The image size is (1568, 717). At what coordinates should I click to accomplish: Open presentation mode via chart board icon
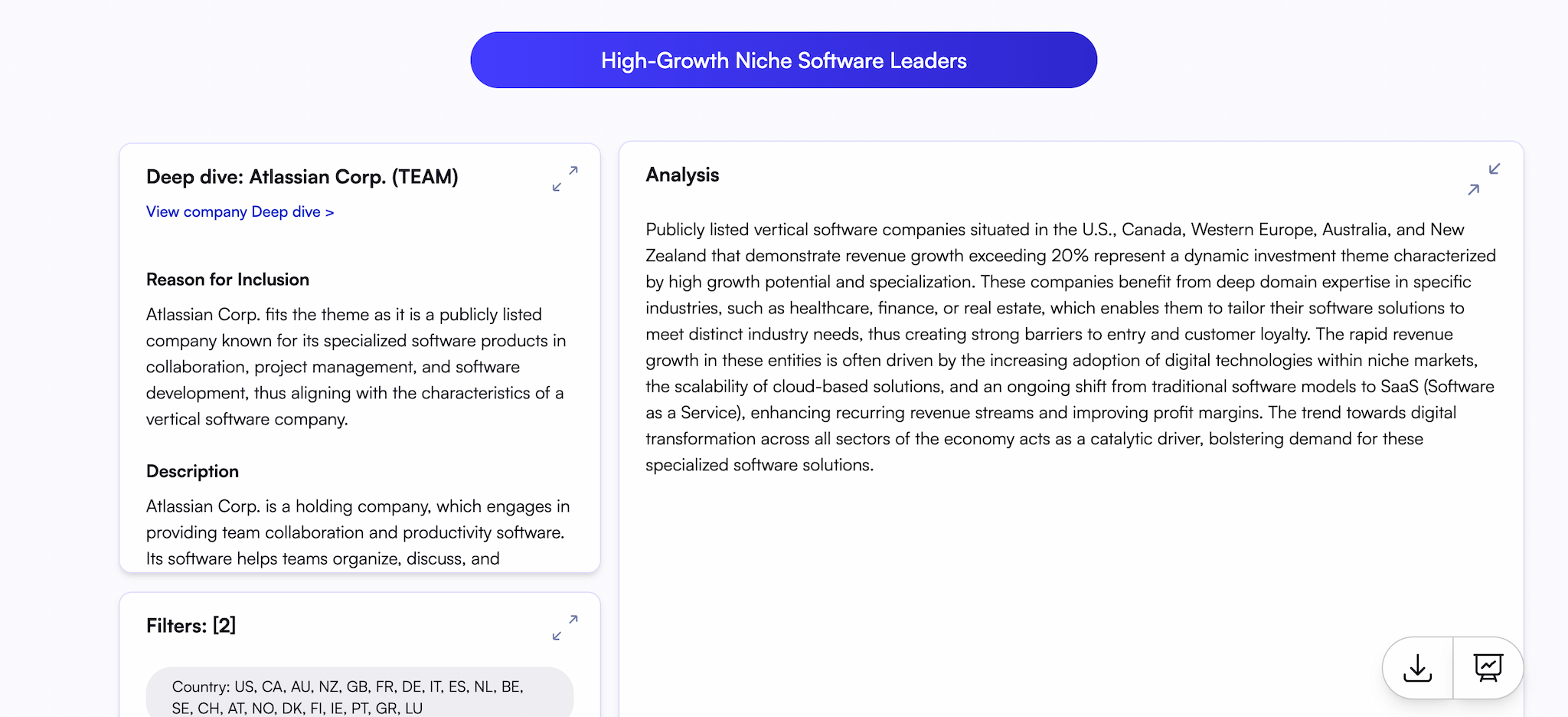point(1488,668)
